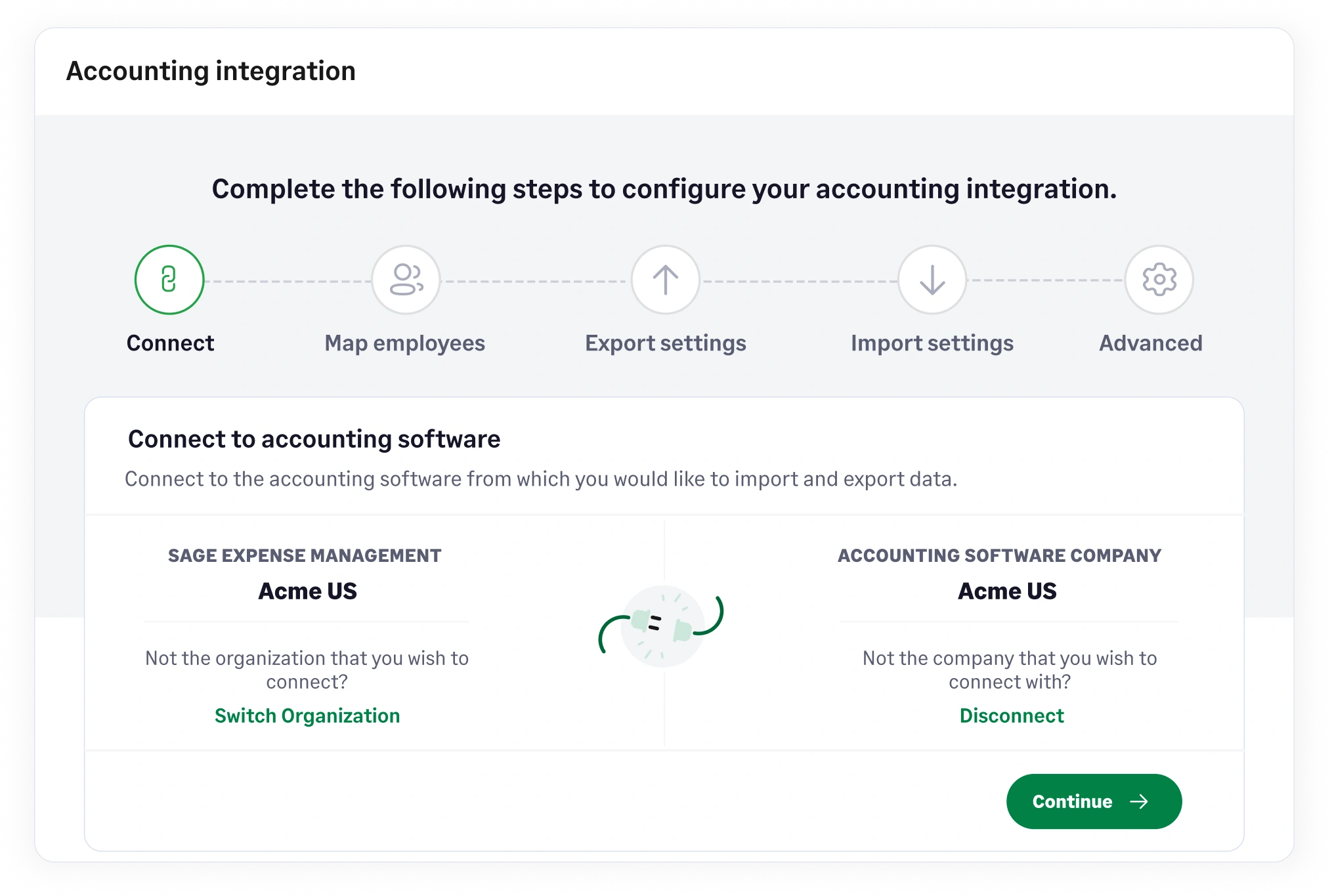Go to the Import settings step
Screen dimensions: 1332x896
tap(931, 342)
